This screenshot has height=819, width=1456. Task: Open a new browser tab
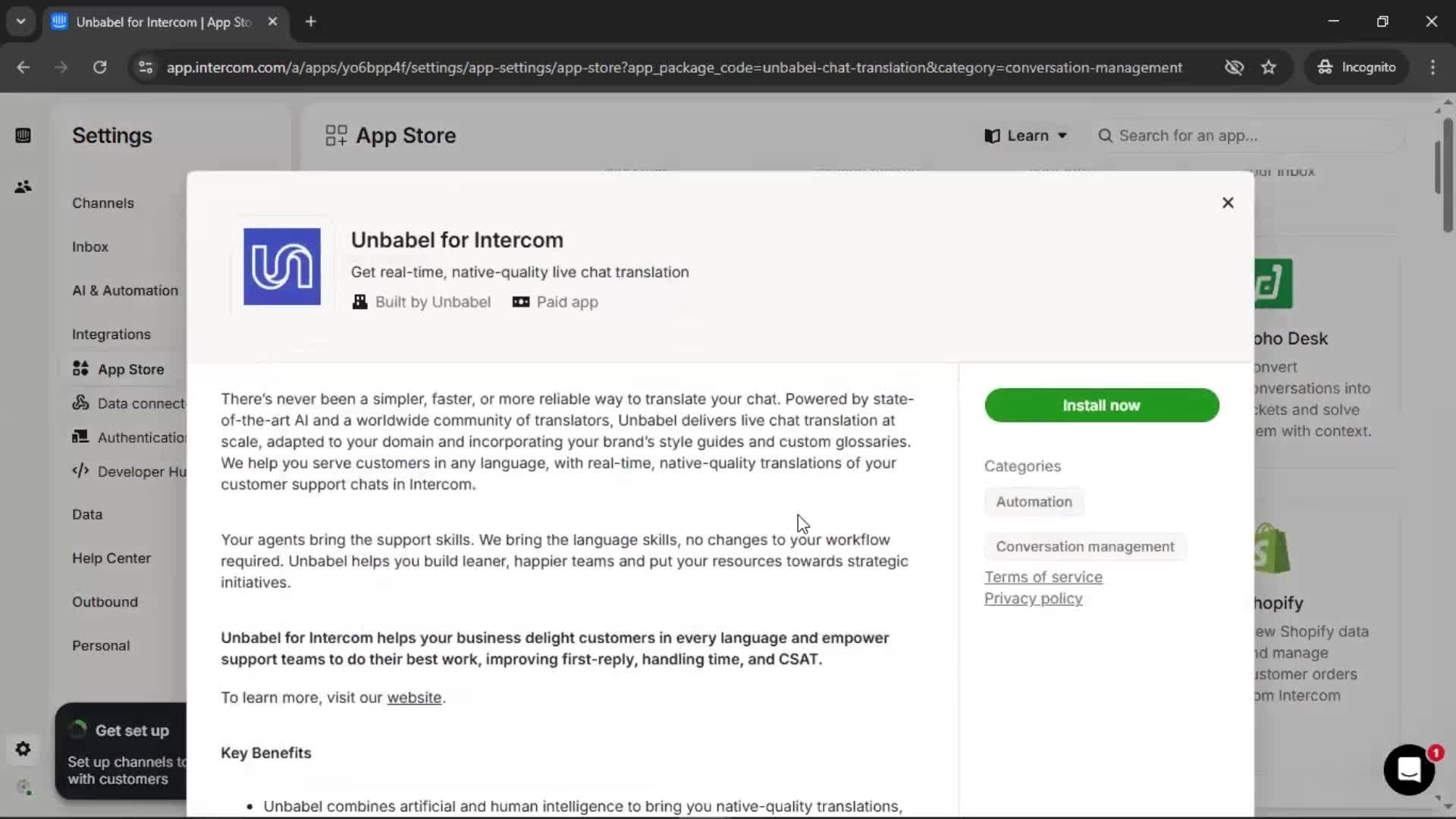tap(310, 22)
